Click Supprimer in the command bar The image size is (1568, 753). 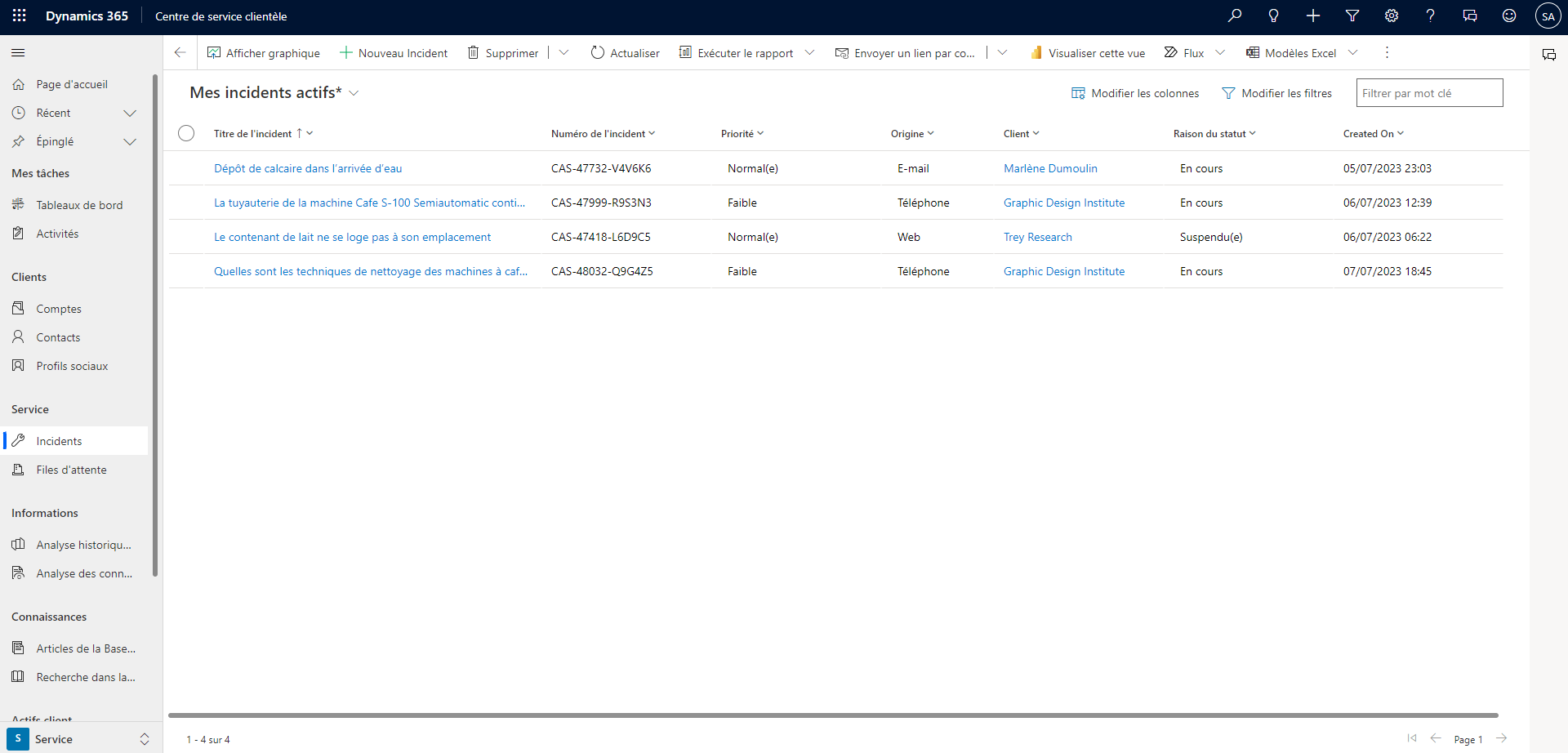[x=503, y=53]
